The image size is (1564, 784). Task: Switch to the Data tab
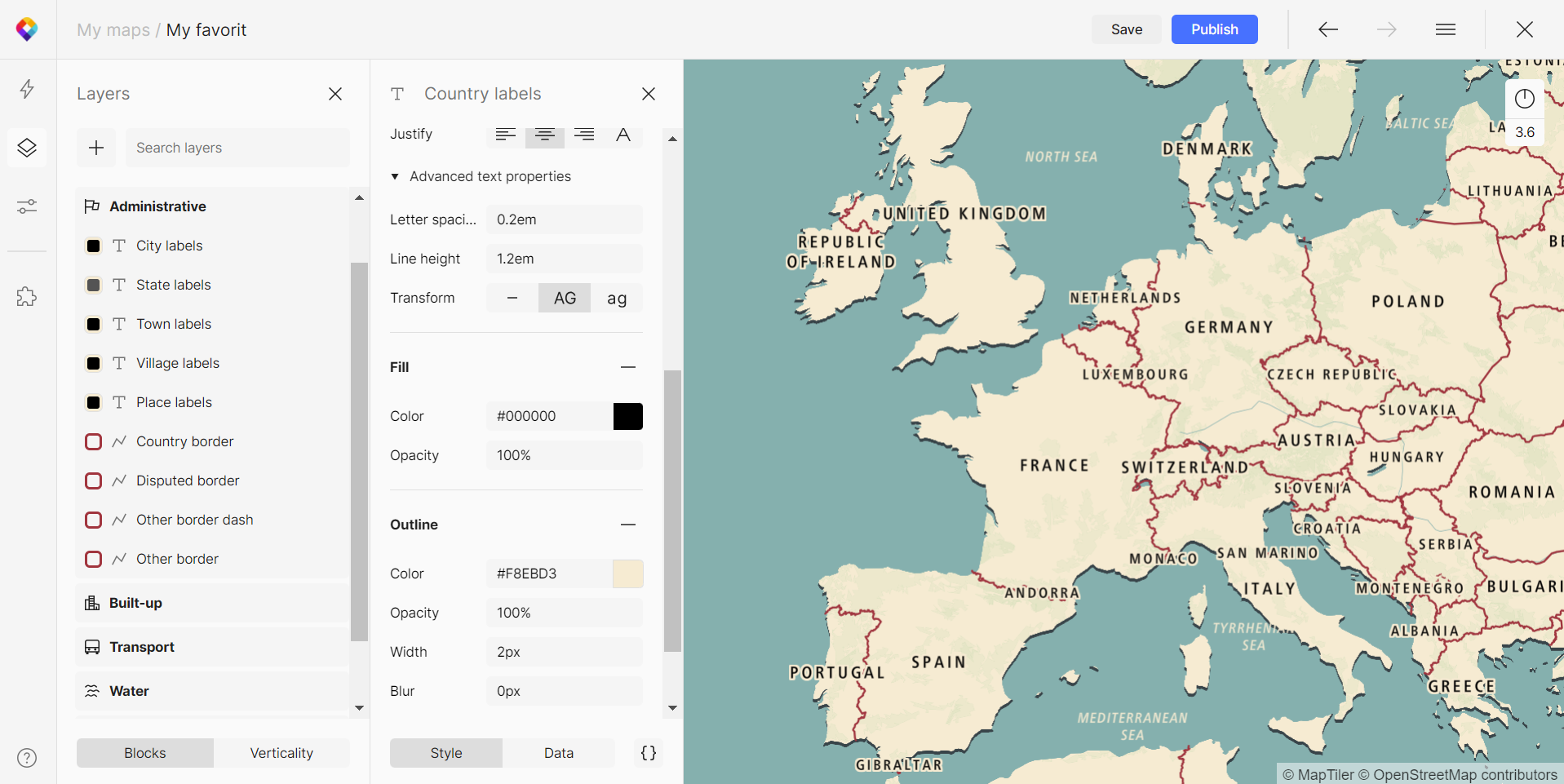click(x=558, y=753)
